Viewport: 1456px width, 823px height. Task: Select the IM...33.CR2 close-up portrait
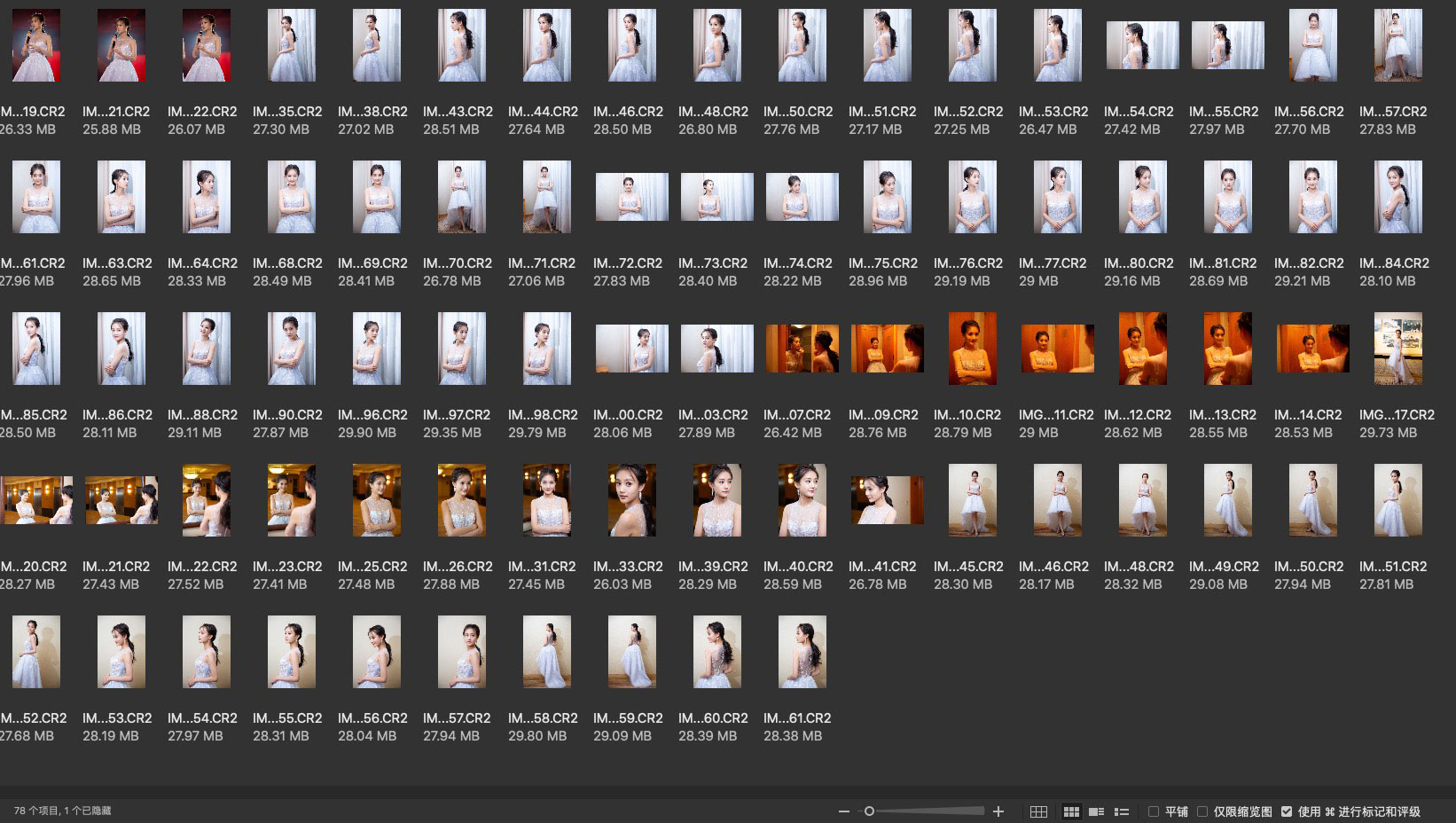(x=631, y=500)
